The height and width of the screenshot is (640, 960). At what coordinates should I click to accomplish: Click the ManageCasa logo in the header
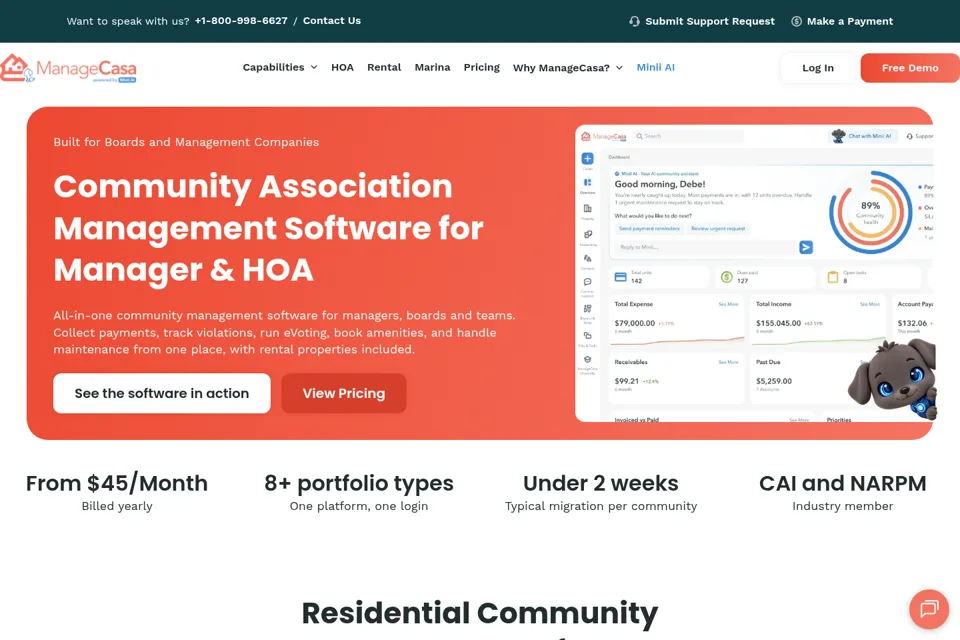(x=68, y=68)
